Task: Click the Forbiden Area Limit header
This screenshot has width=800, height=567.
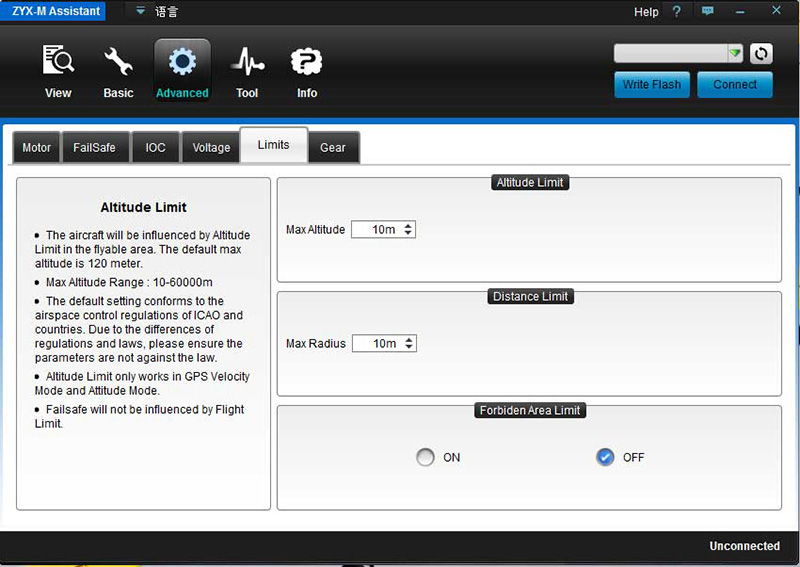Action: [x=530, y=410]
